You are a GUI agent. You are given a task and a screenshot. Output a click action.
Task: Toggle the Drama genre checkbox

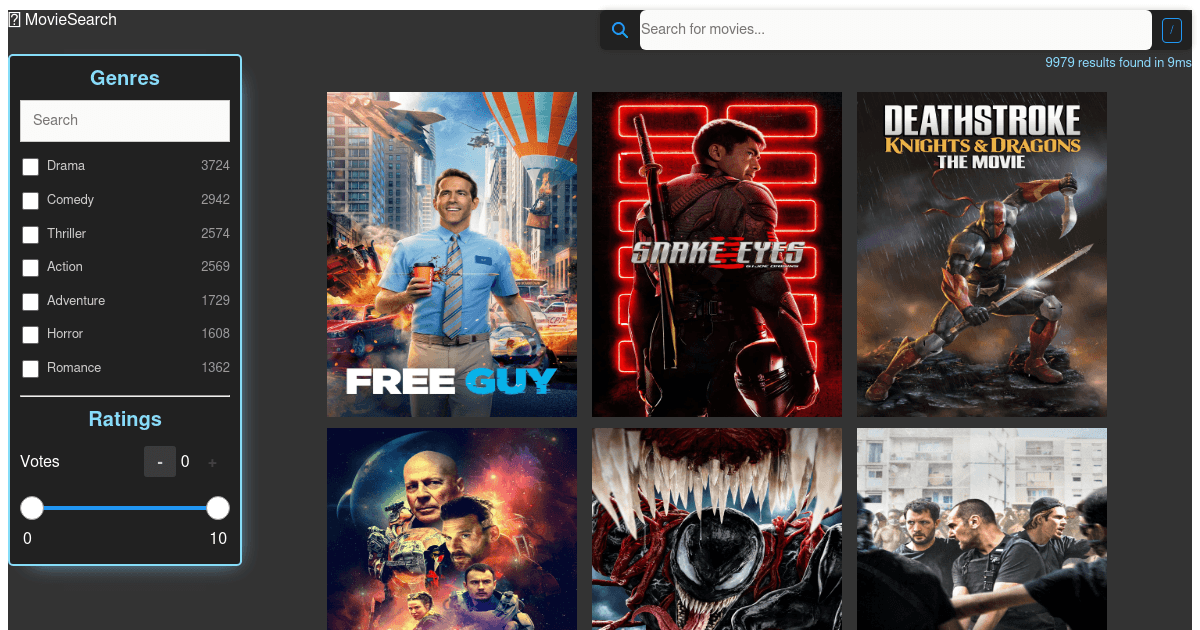tap(31, 167)
